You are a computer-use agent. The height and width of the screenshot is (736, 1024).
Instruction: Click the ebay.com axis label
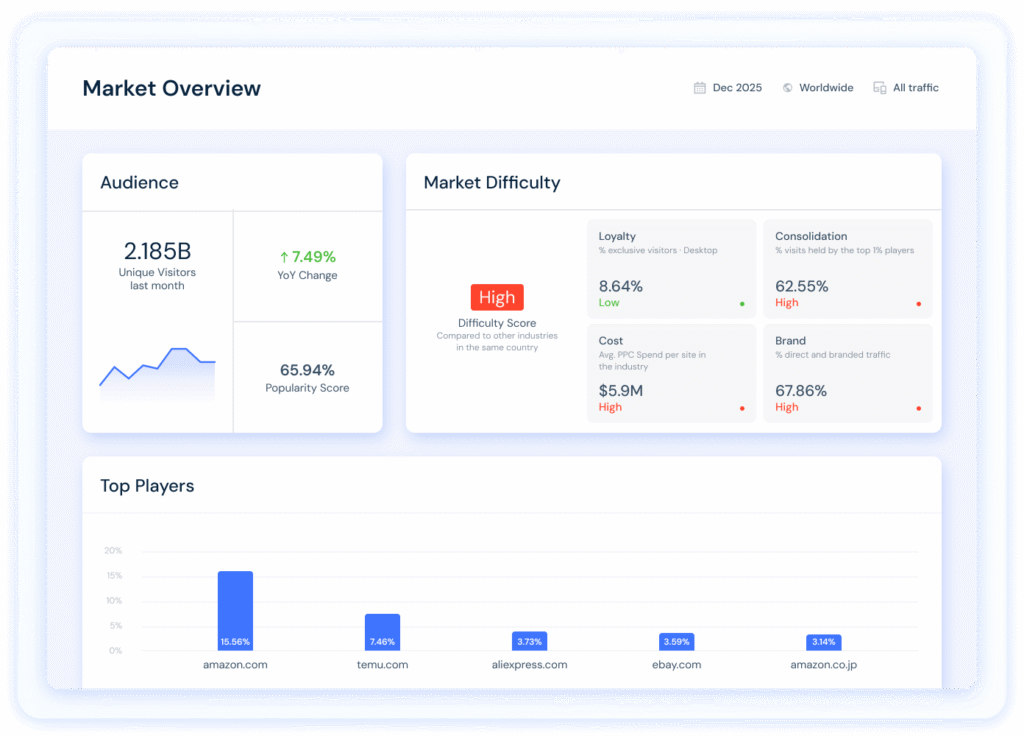(676, 665)
